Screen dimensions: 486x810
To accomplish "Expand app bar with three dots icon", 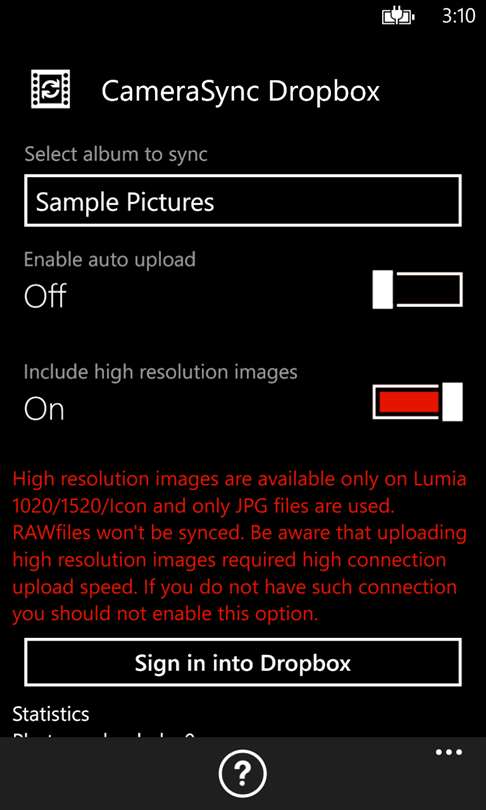I will coord(448,752).
